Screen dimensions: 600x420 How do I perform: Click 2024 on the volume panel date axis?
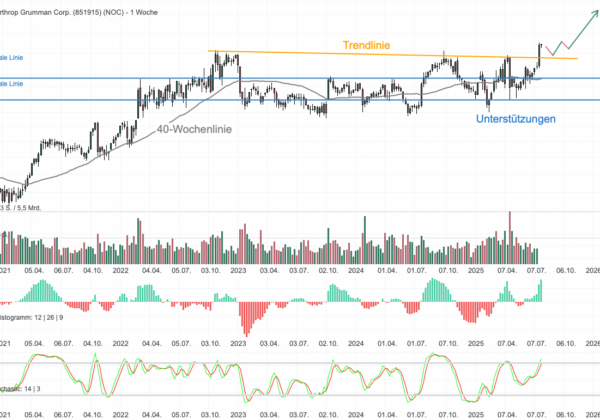356,270
